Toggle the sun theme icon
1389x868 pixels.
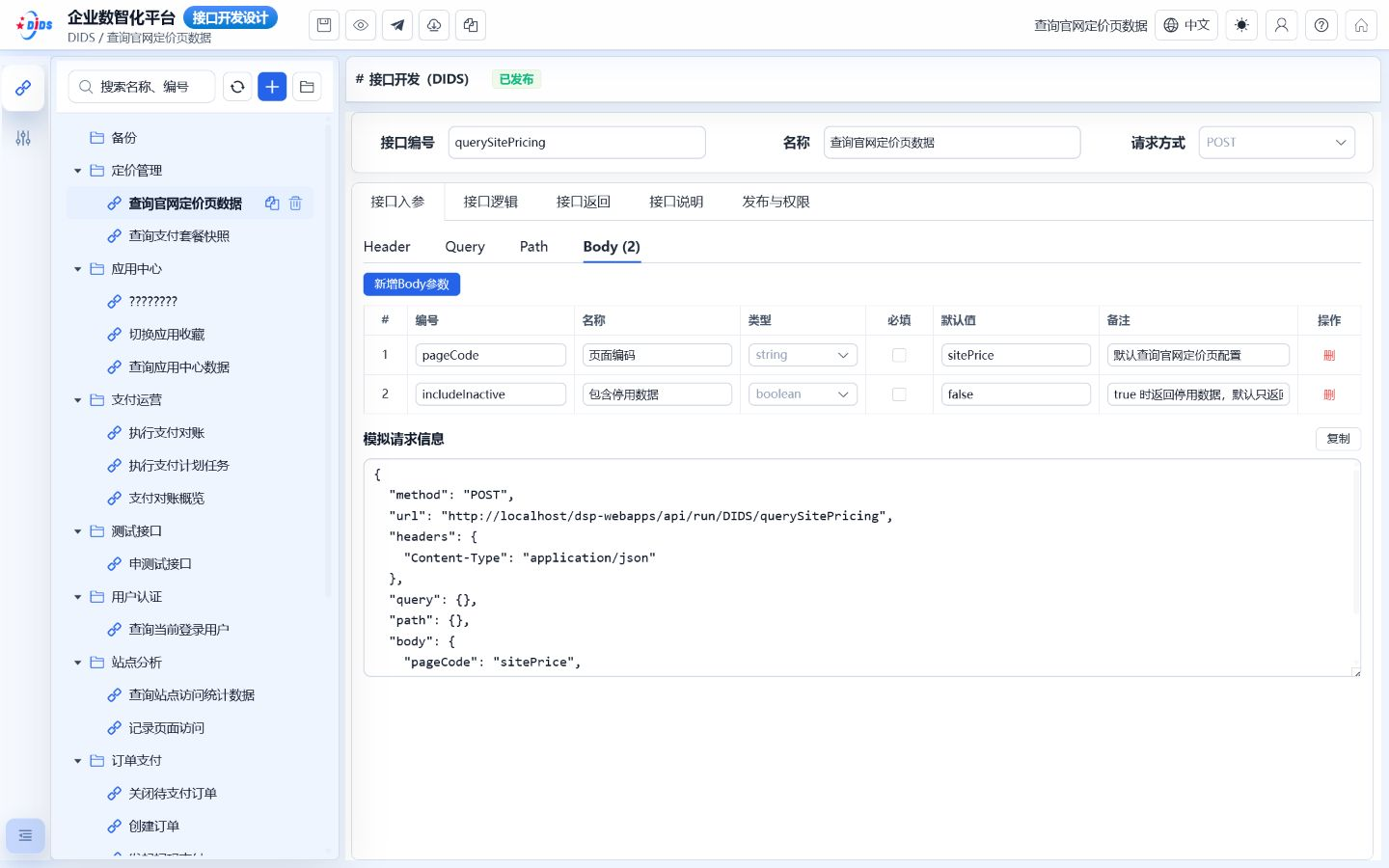[x=1241, y=25]
